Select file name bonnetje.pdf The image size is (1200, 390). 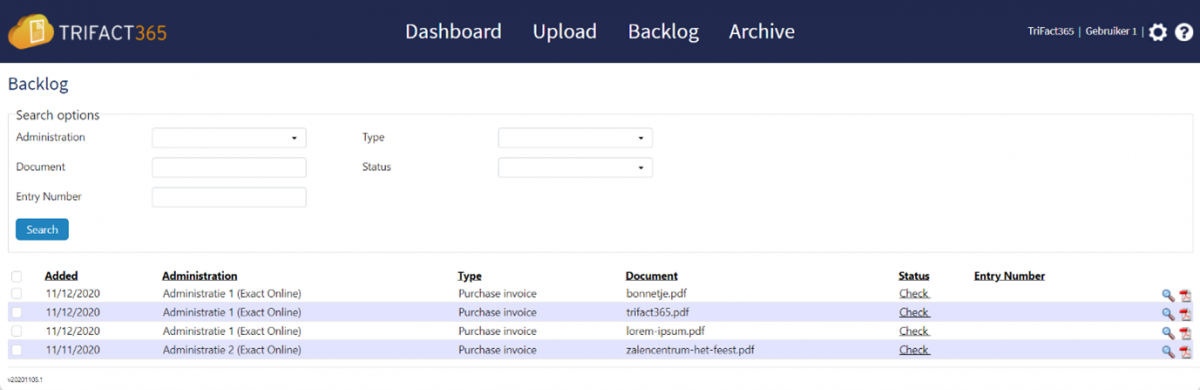[656, 294]
